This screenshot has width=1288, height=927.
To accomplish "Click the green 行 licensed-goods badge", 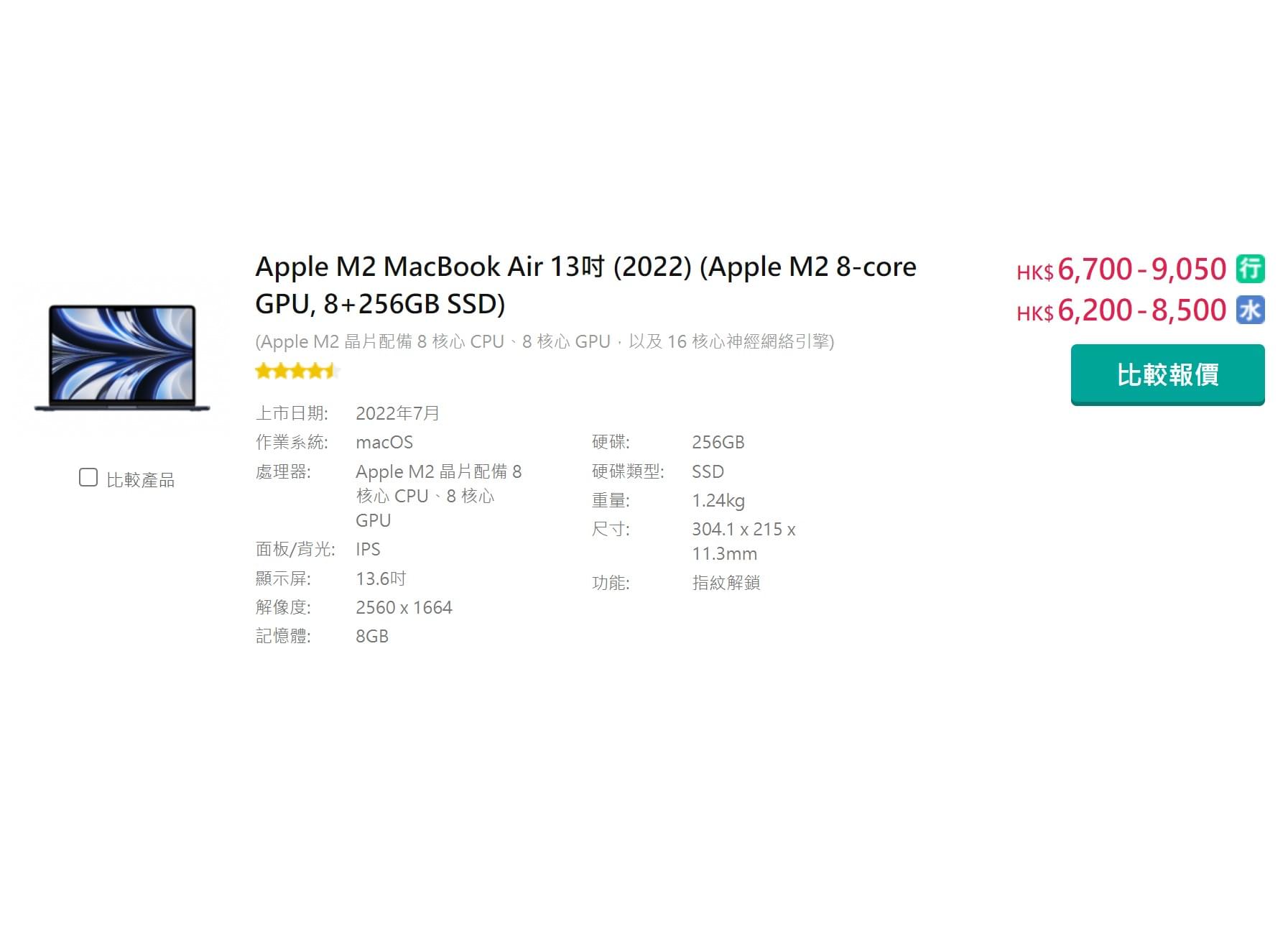I will pos(1249,269).
